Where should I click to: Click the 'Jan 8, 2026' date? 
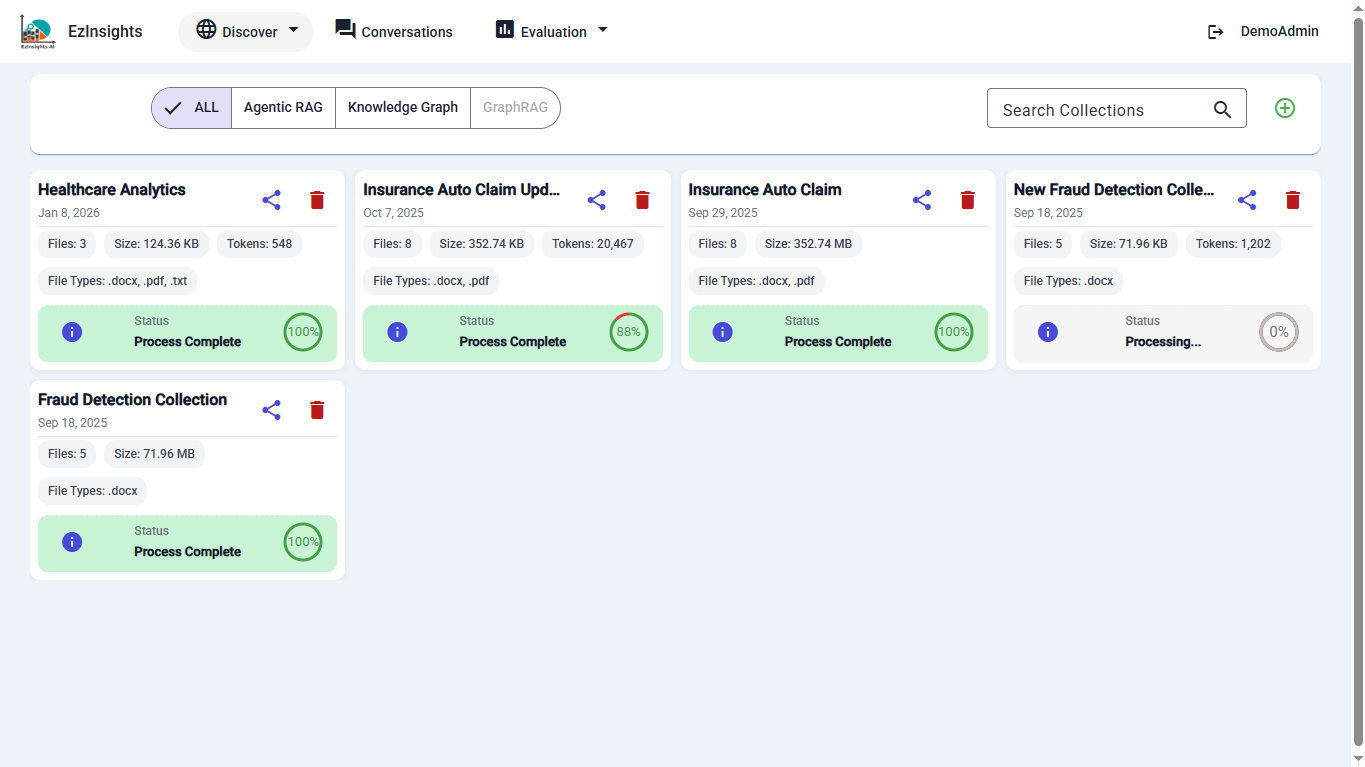(x=69, y=213)
